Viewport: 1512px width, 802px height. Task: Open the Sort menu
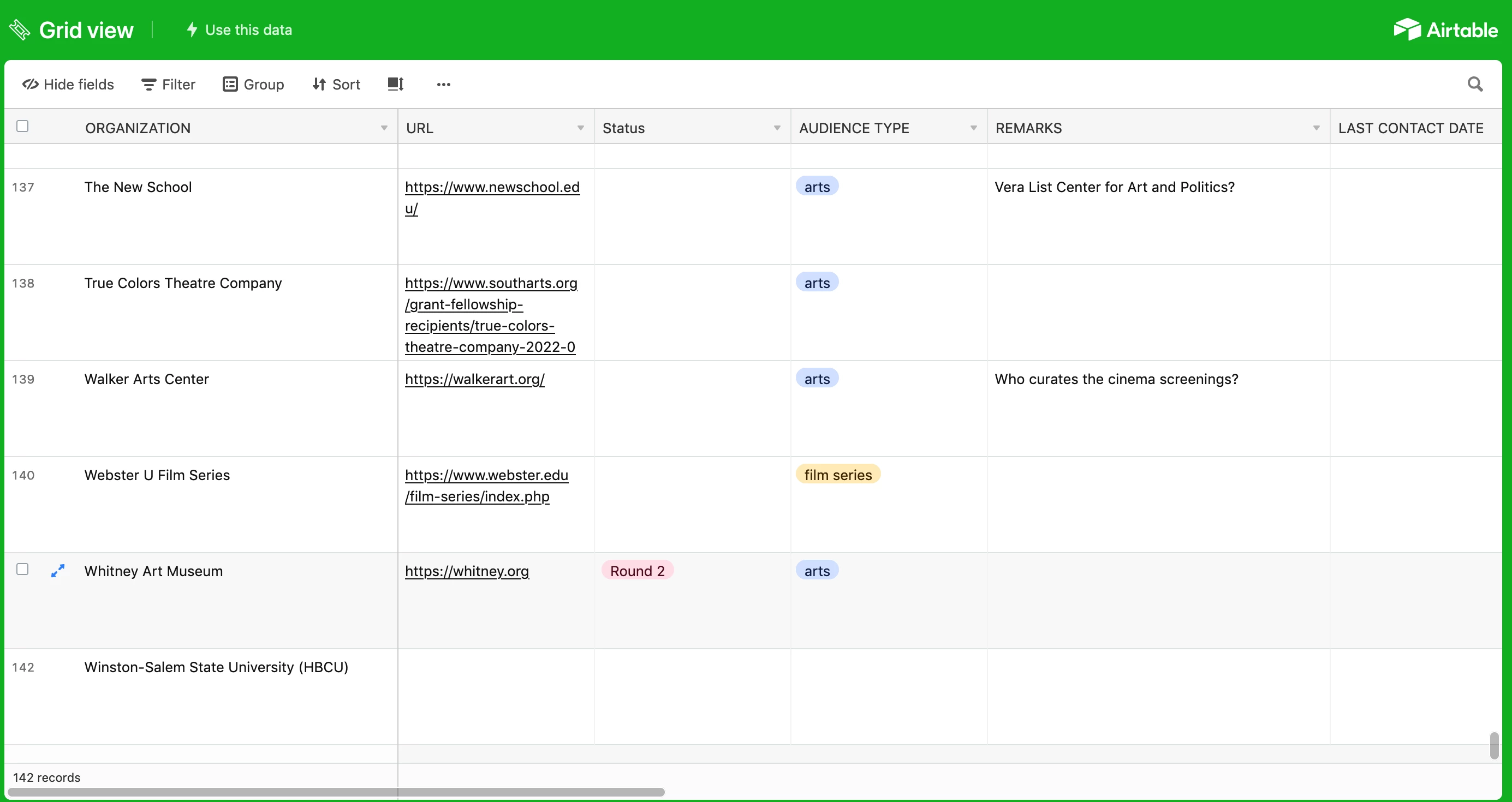[x=336, y=85]
